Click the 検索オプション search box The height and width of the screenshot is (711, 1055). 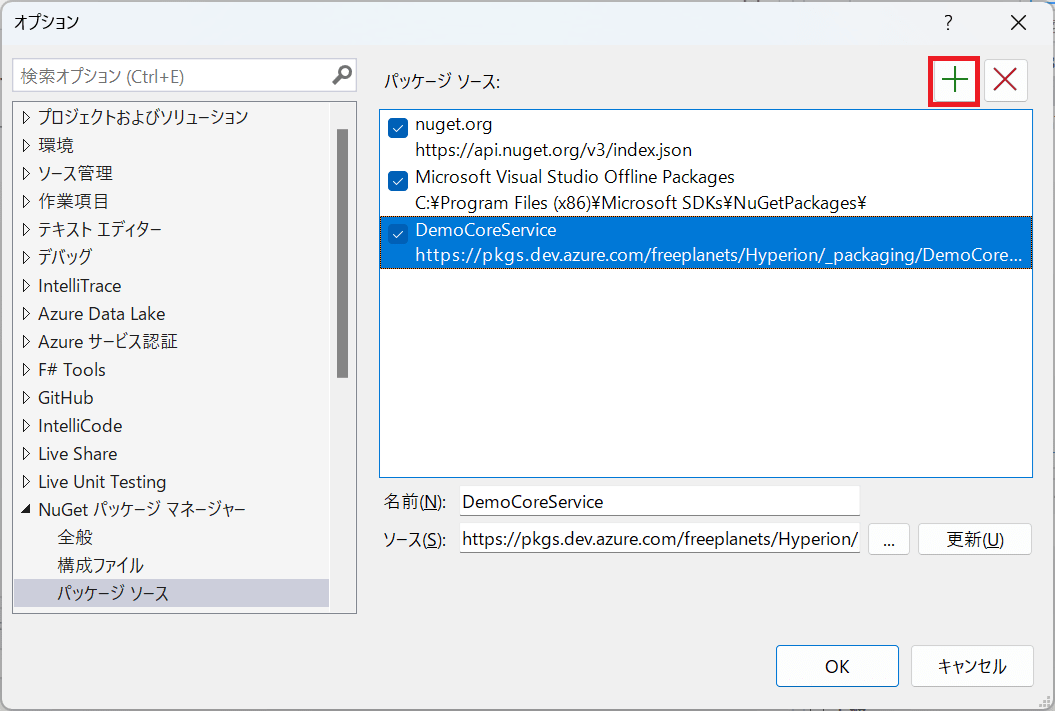184,75
